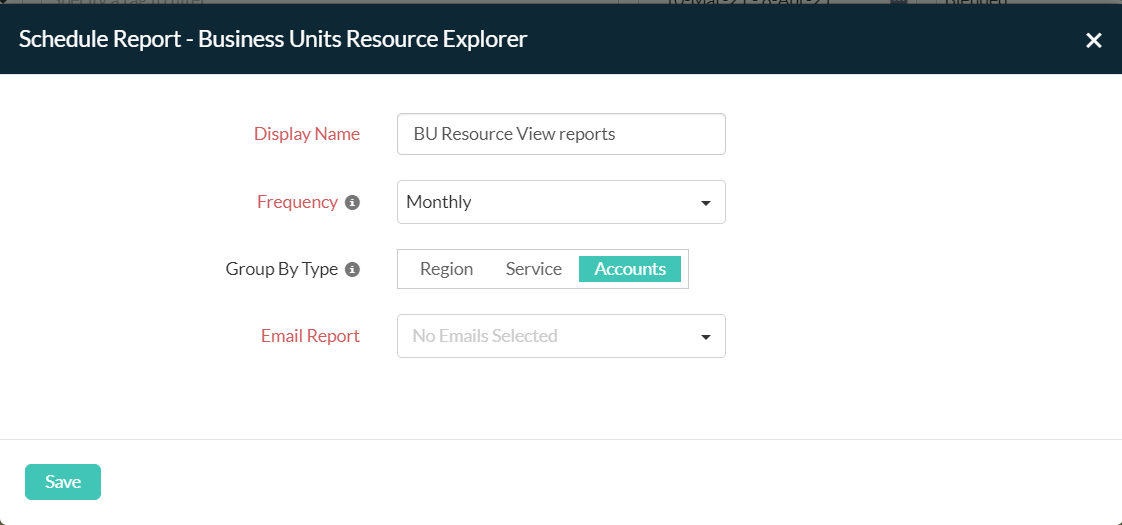1122x525 pixels.
Task: Open the Email Report dropdown
Action: (561, 335)
